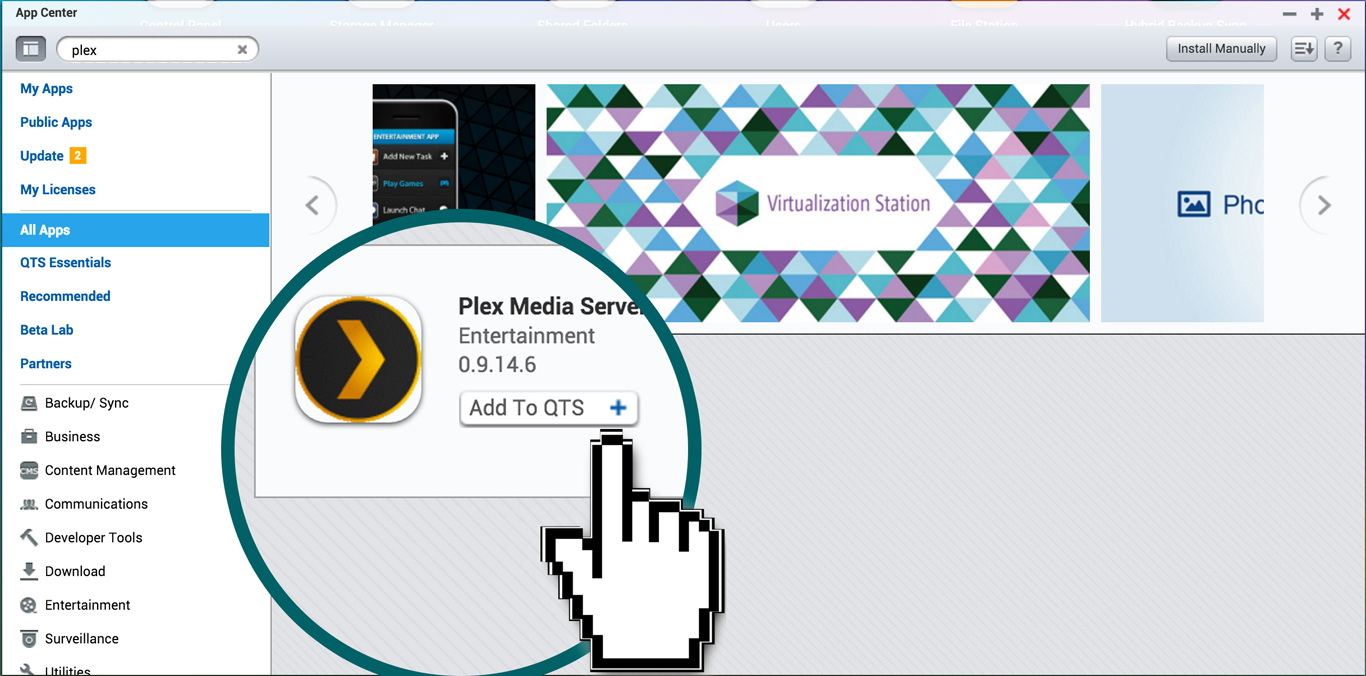Open the Beta Lab section
The height and width of the screenshot is (676, 1366).
click(x=47, y=330)
